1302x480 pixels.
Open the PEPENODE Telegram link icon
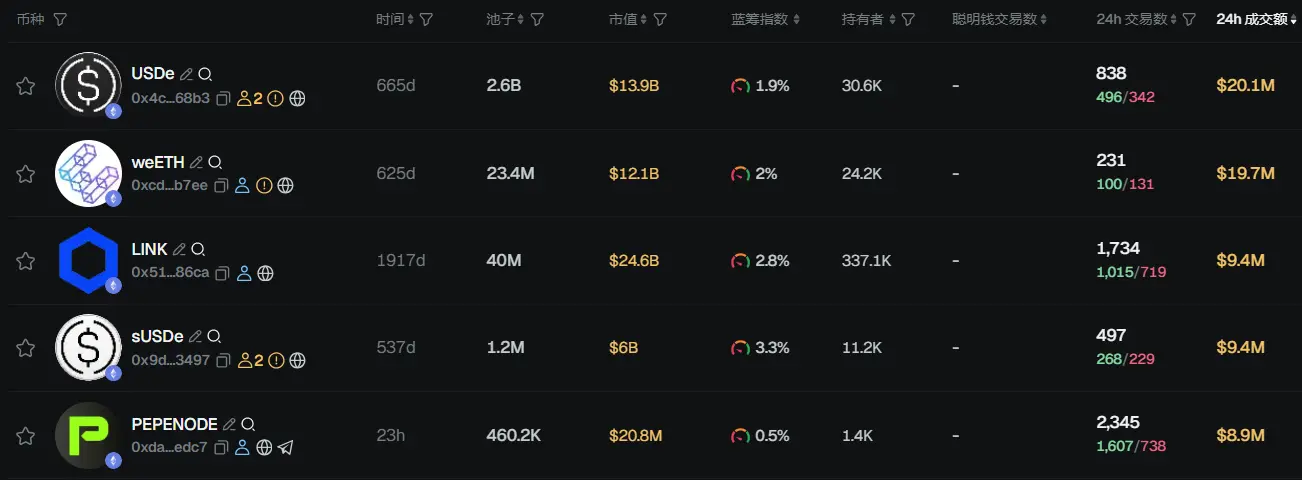pyautogui.click(x=286, y=447)
